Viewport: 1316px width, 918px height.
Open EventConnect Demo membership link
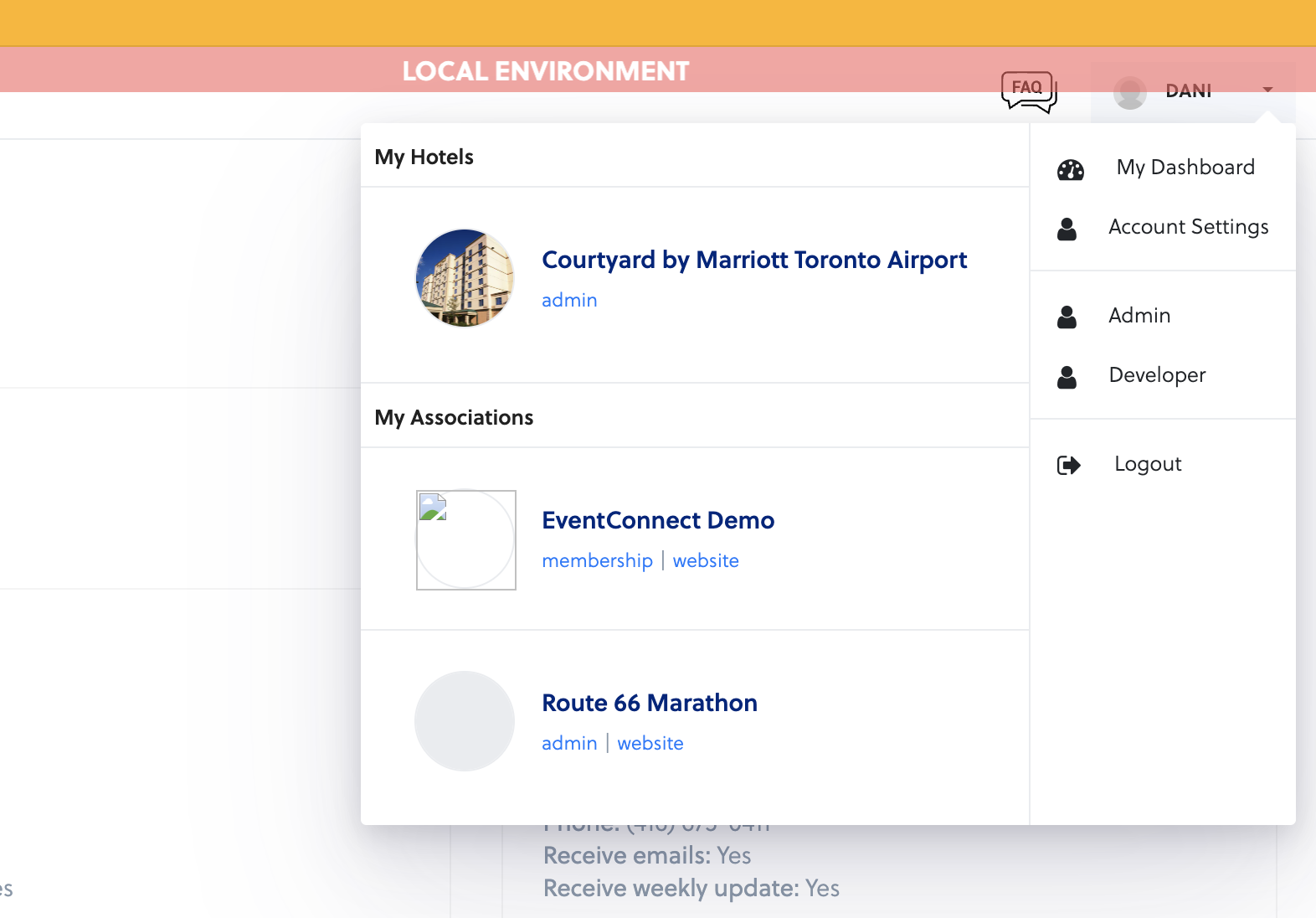pyautogui.click(x=597, y=561)
